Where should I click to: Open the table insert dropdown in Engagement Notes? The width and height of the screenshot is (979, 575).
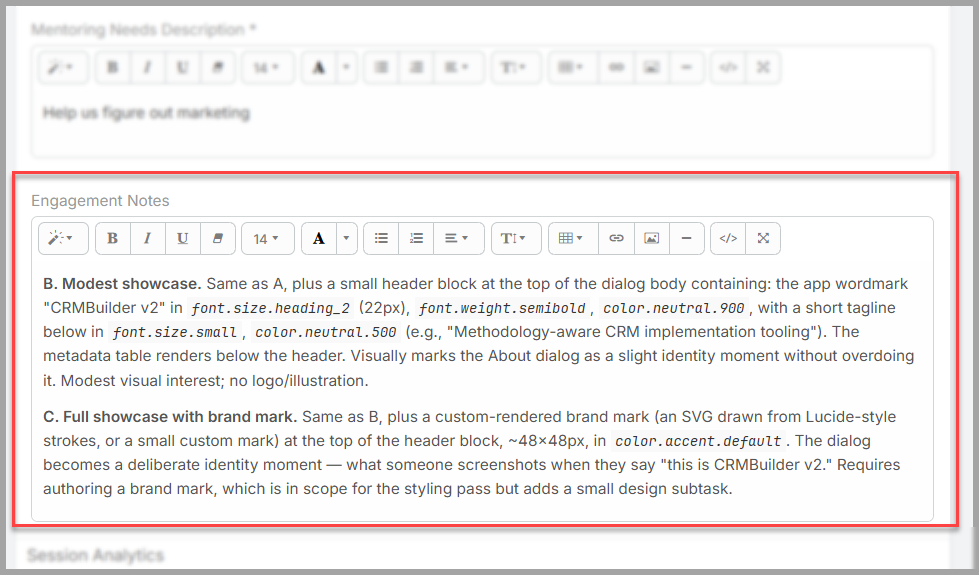click(573, 238)
